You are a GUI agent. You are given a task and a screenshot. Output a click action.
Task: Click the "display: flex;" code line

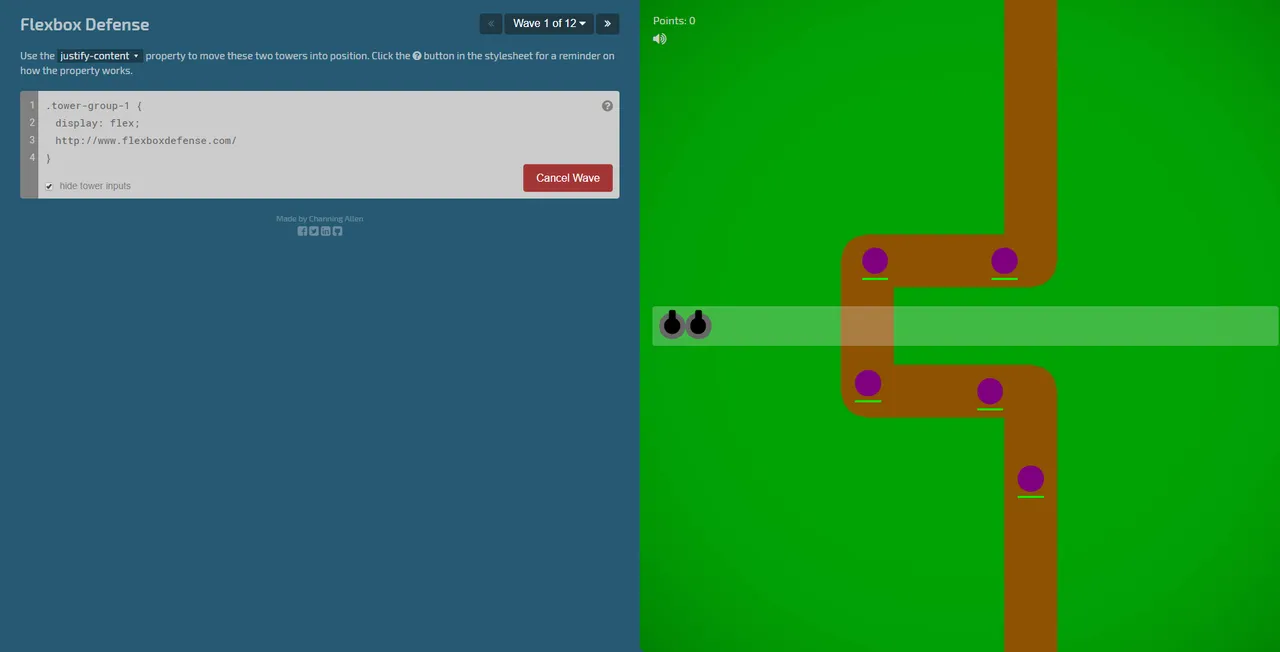(98, 123)
